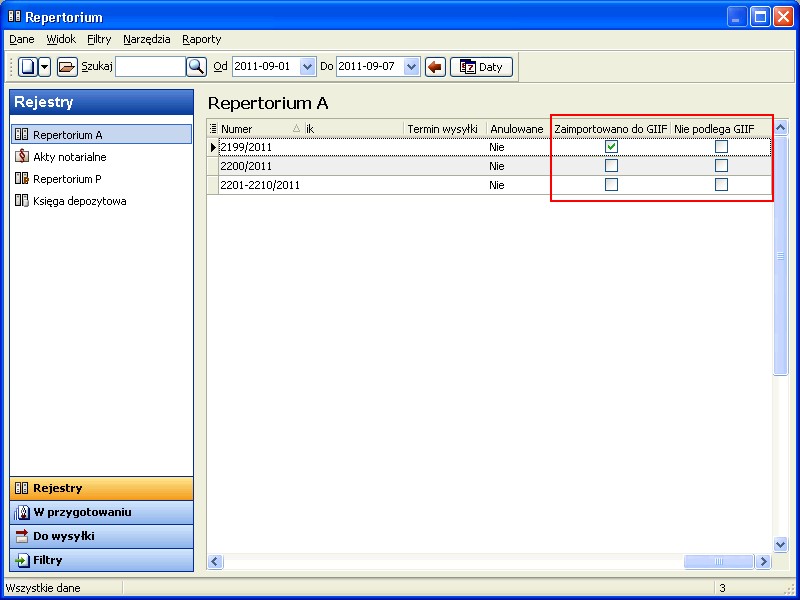Viewport: 800px width, 600px height.
Task: Click the column chooser grid icon
Action: pos(212,129)
